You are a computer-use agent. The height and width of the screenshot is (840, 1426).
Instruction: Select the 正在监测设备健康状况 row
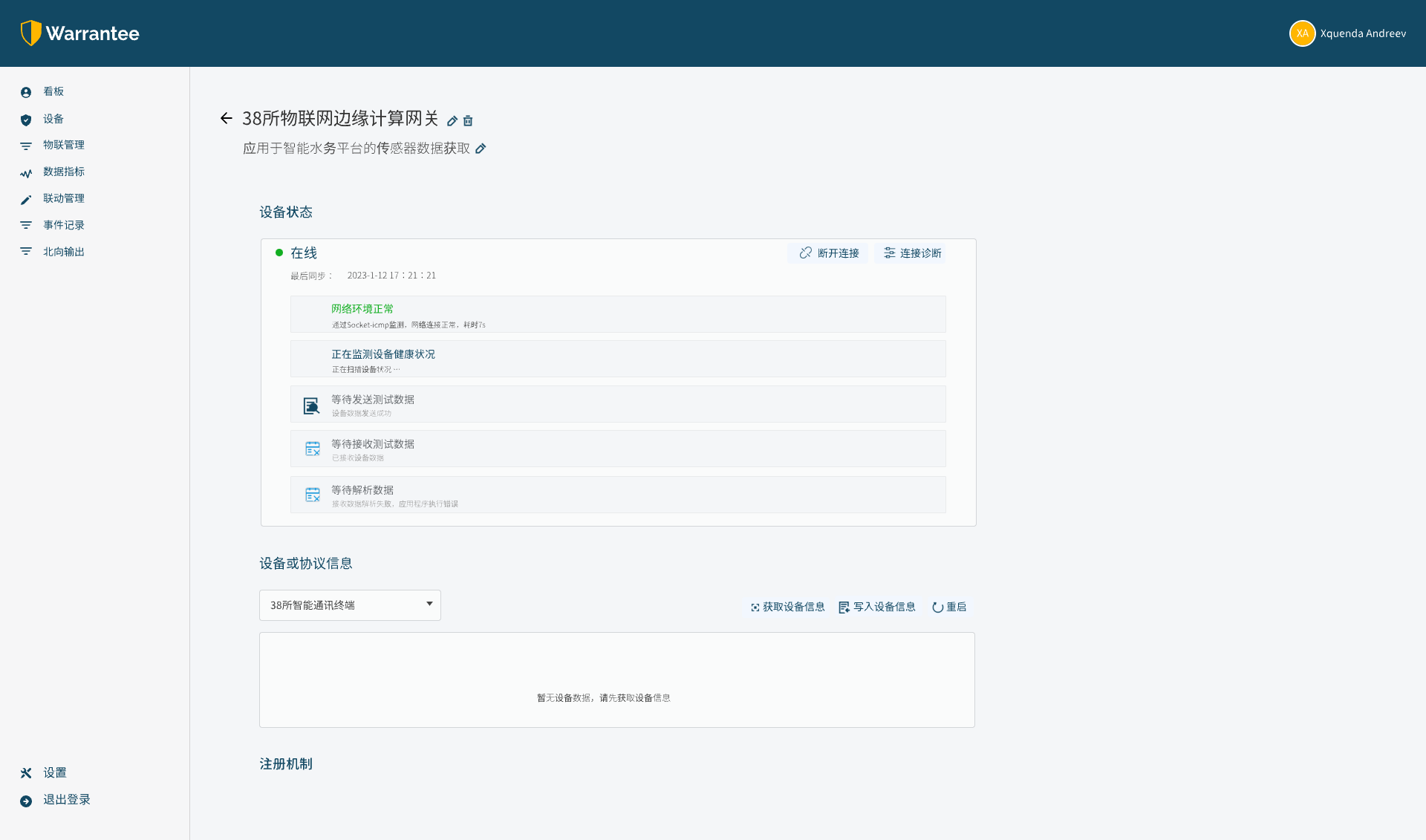(x=618, y=359)
